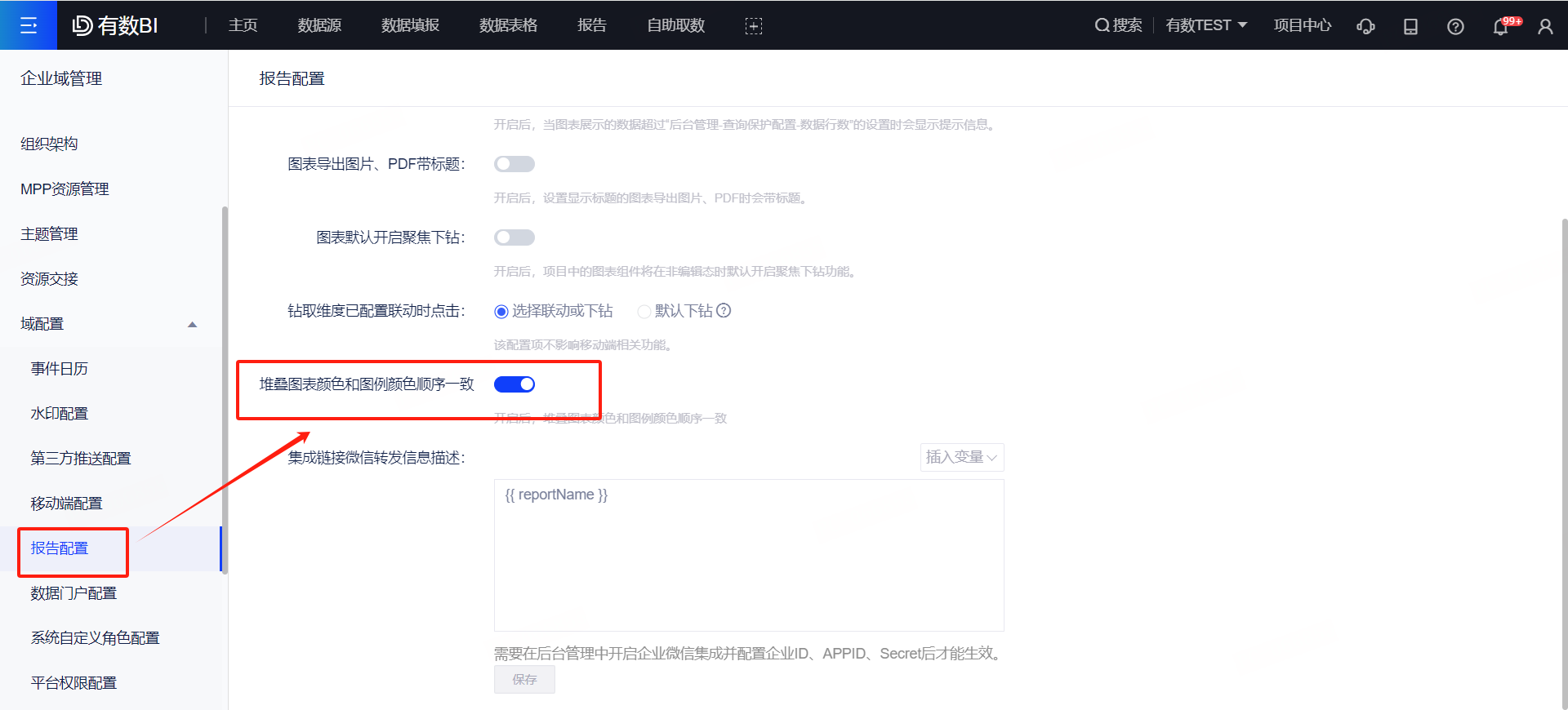Click the 搜索 magnifier icon
1568x710 pixels.
point(1102,25)
